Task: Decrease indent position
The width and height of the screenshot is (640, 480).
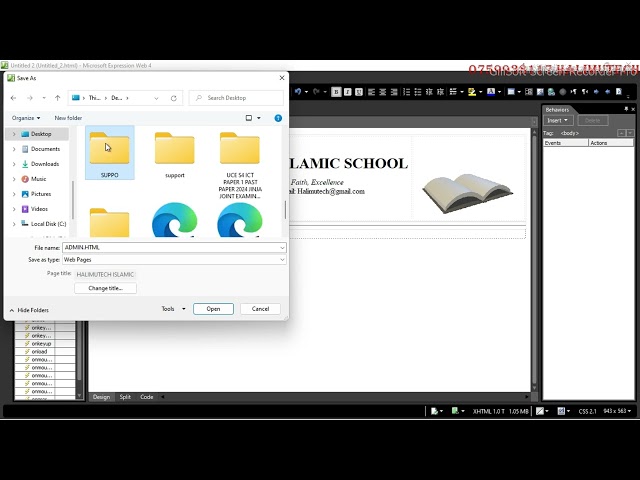Action: point(429,92)
